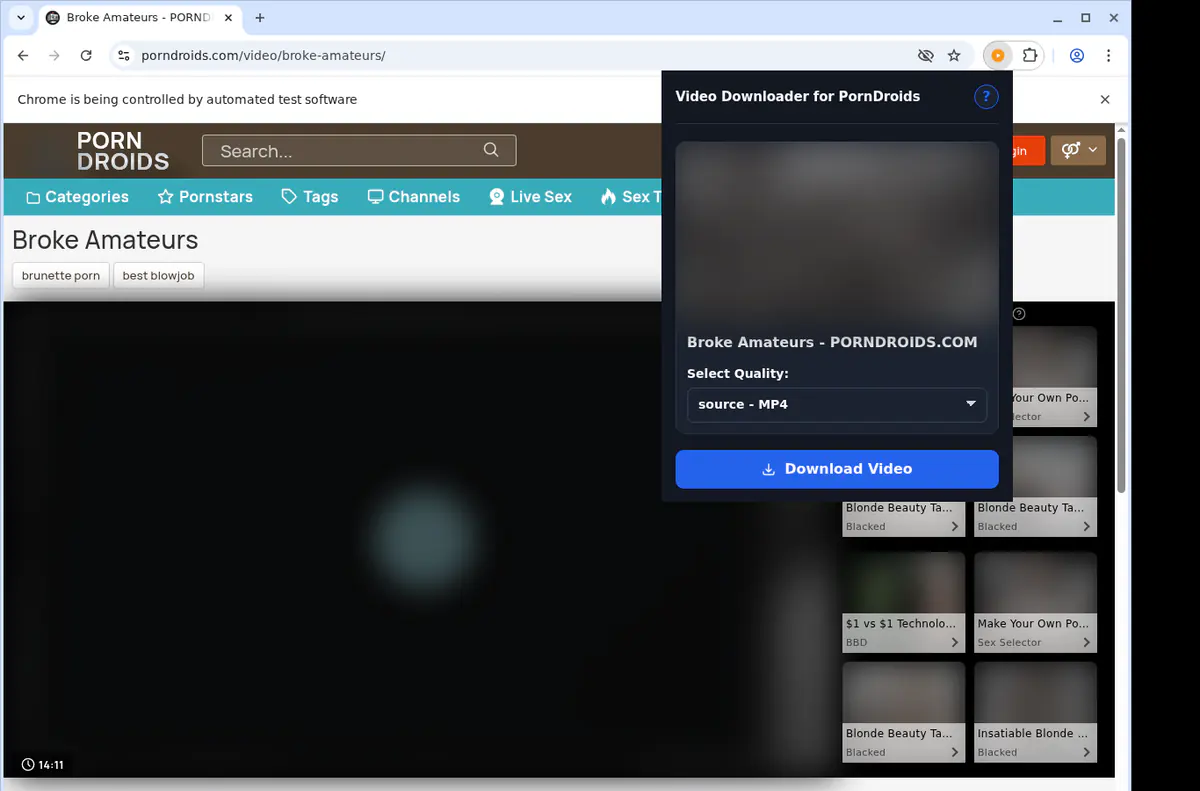Open the Insatiable Blonde ad card
Image resolution: width=1200 pixels, height=791 pixels.
(1036, 712)
